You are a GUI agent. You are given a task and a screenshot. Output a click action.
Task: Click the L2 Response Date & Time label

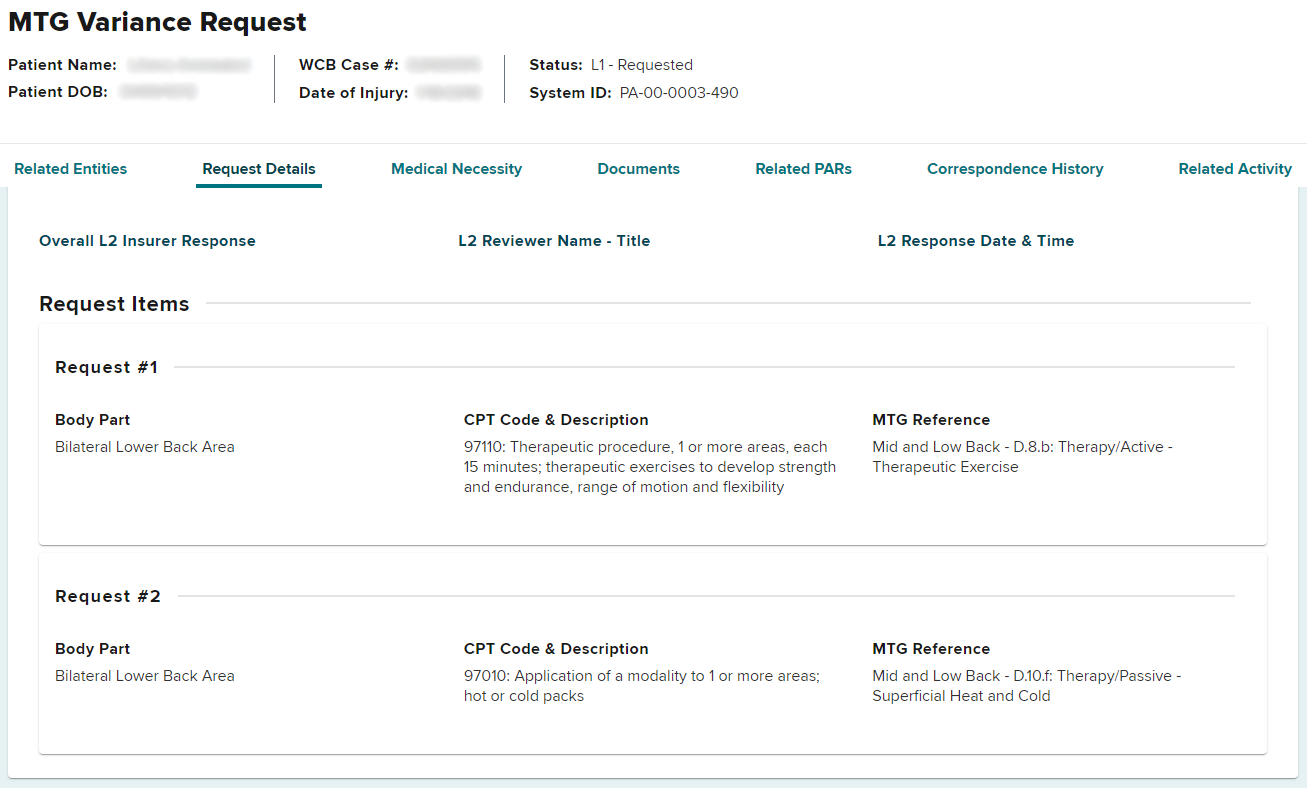pos(975,241)
